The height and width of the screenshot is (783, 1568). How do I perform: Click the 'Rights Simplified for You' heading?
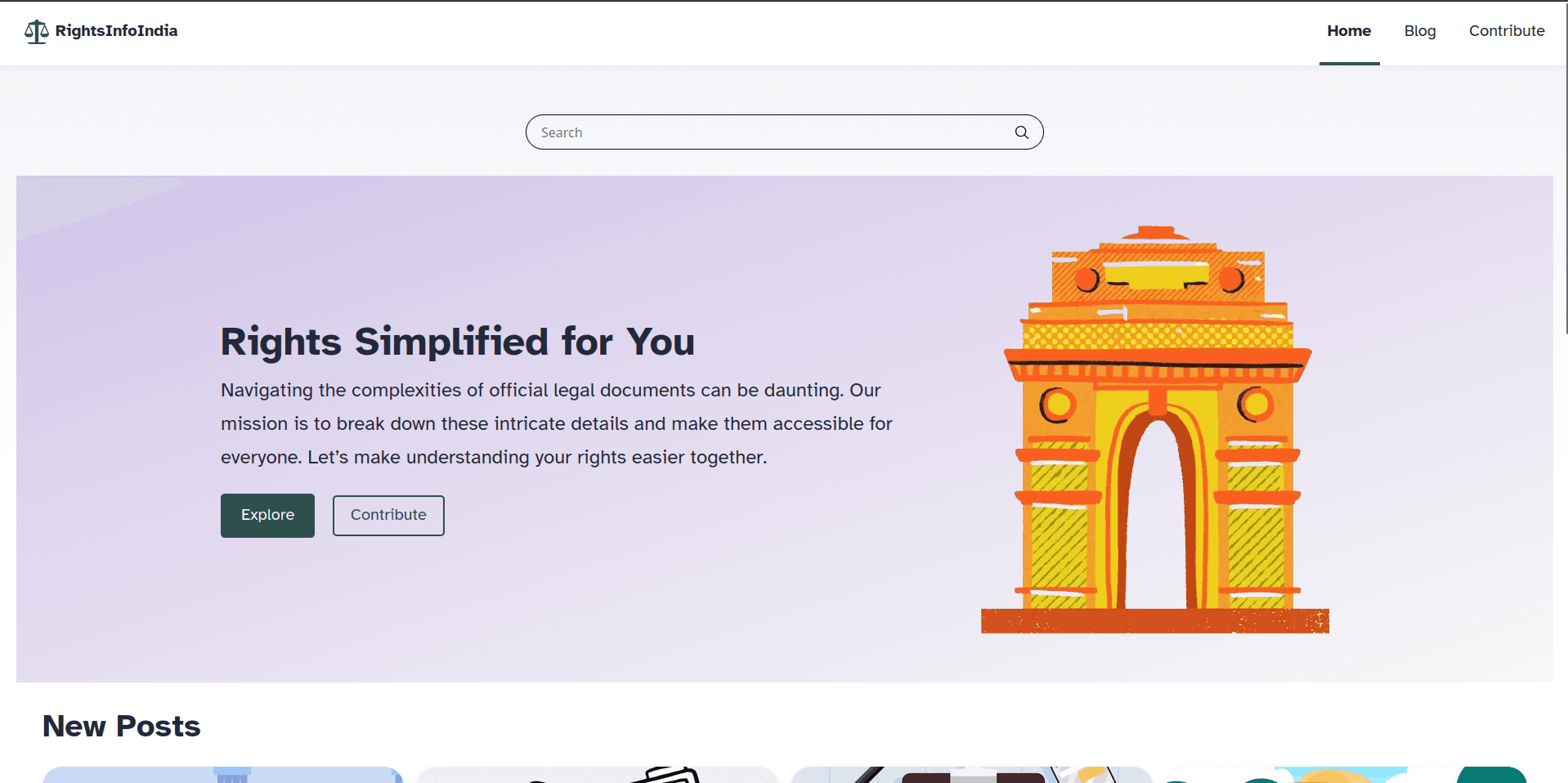(x=458, y=342)
